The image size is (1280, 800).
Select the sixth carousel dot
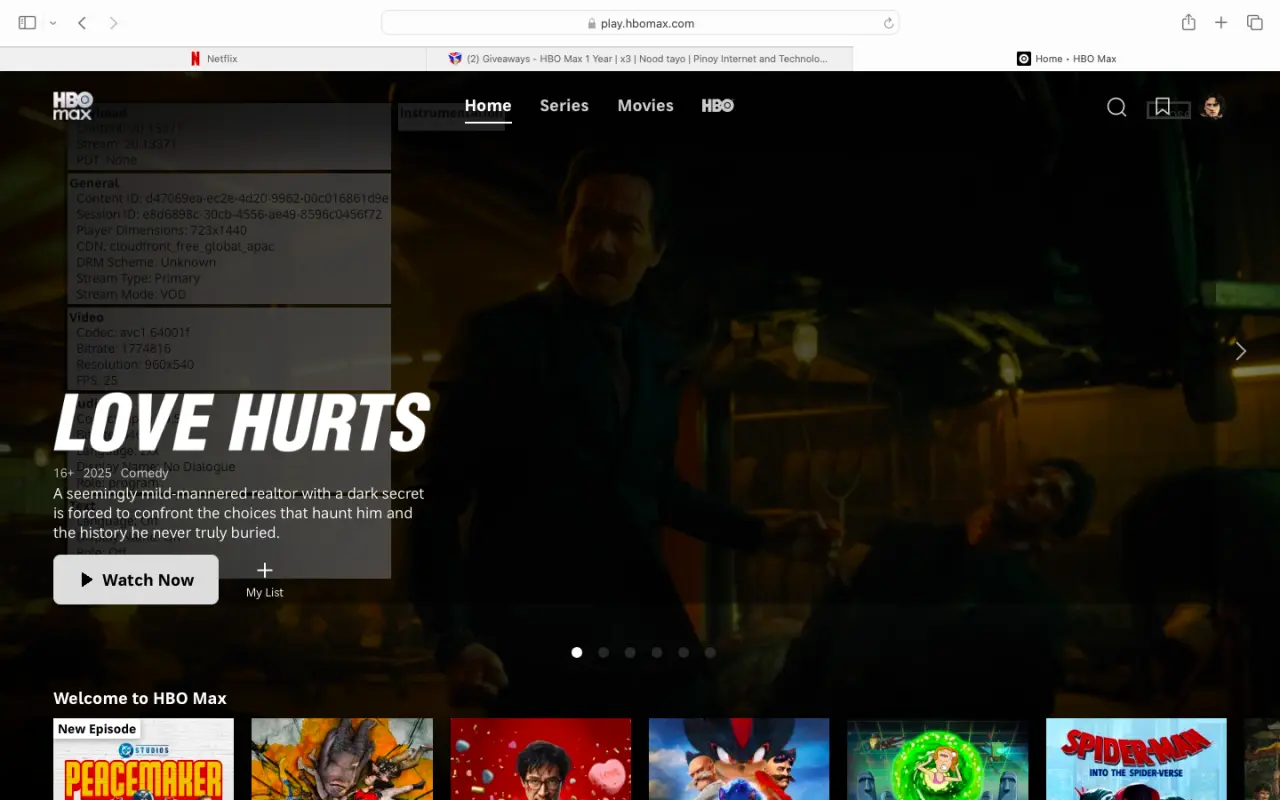point(710,652)
